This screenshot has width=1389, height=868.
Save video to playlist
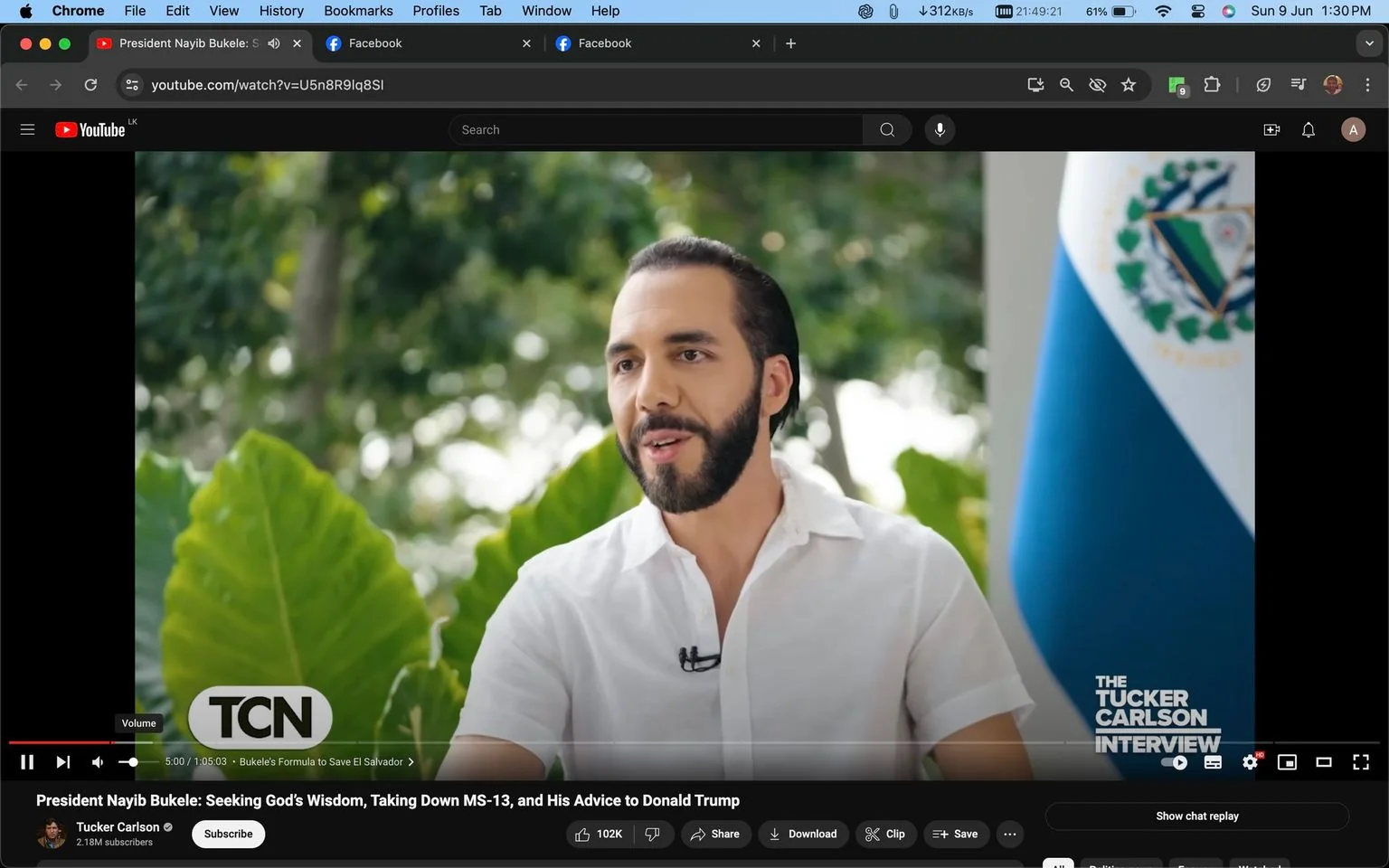click(956, 834)
